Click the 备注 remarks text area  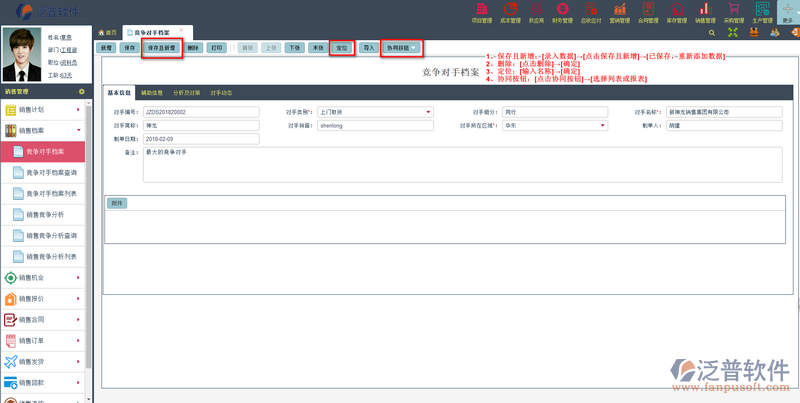[462, 165]
